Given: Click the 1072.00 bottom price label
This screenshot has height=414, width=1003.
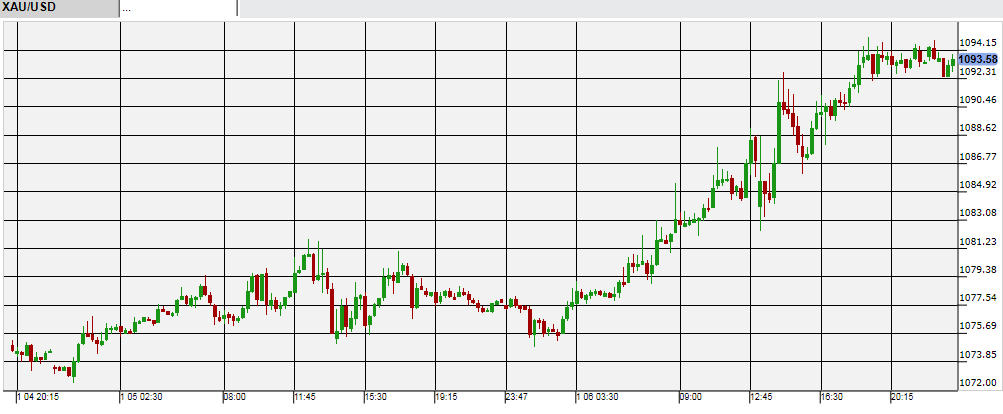Looking at the screenshot, I should [976, 383].
